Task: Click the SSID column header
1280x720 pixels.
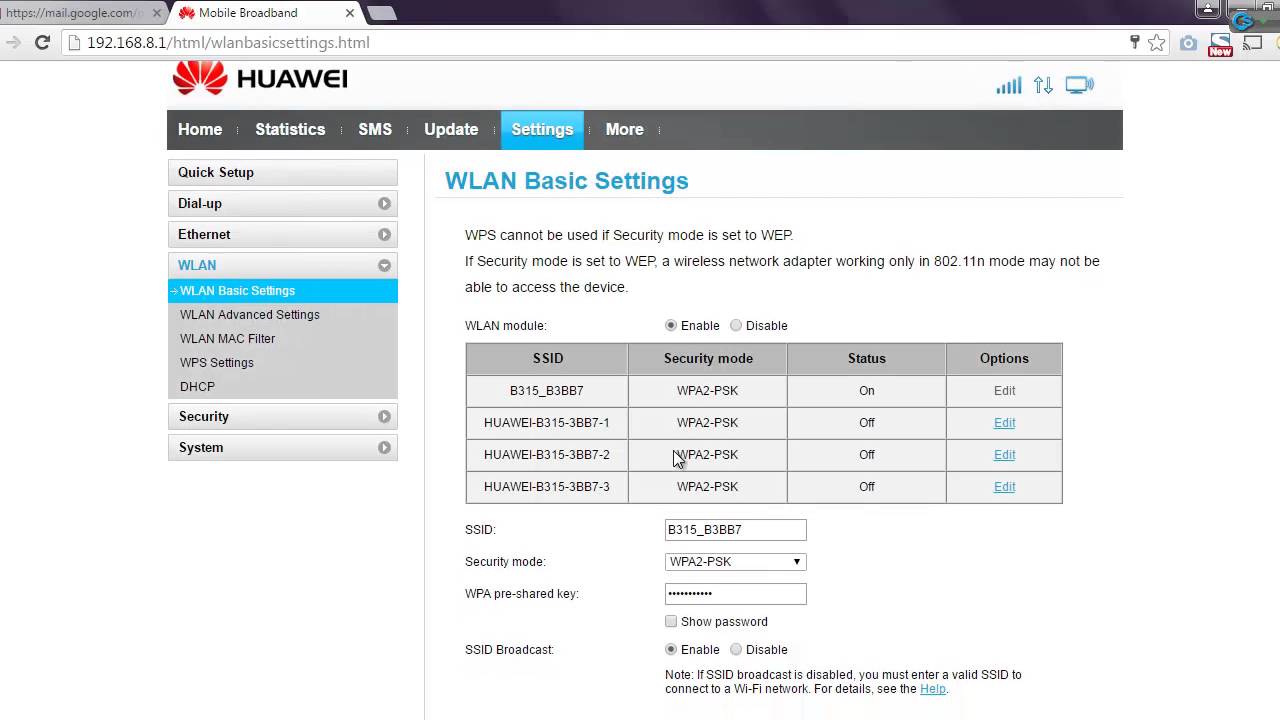Action: (547, 358)
